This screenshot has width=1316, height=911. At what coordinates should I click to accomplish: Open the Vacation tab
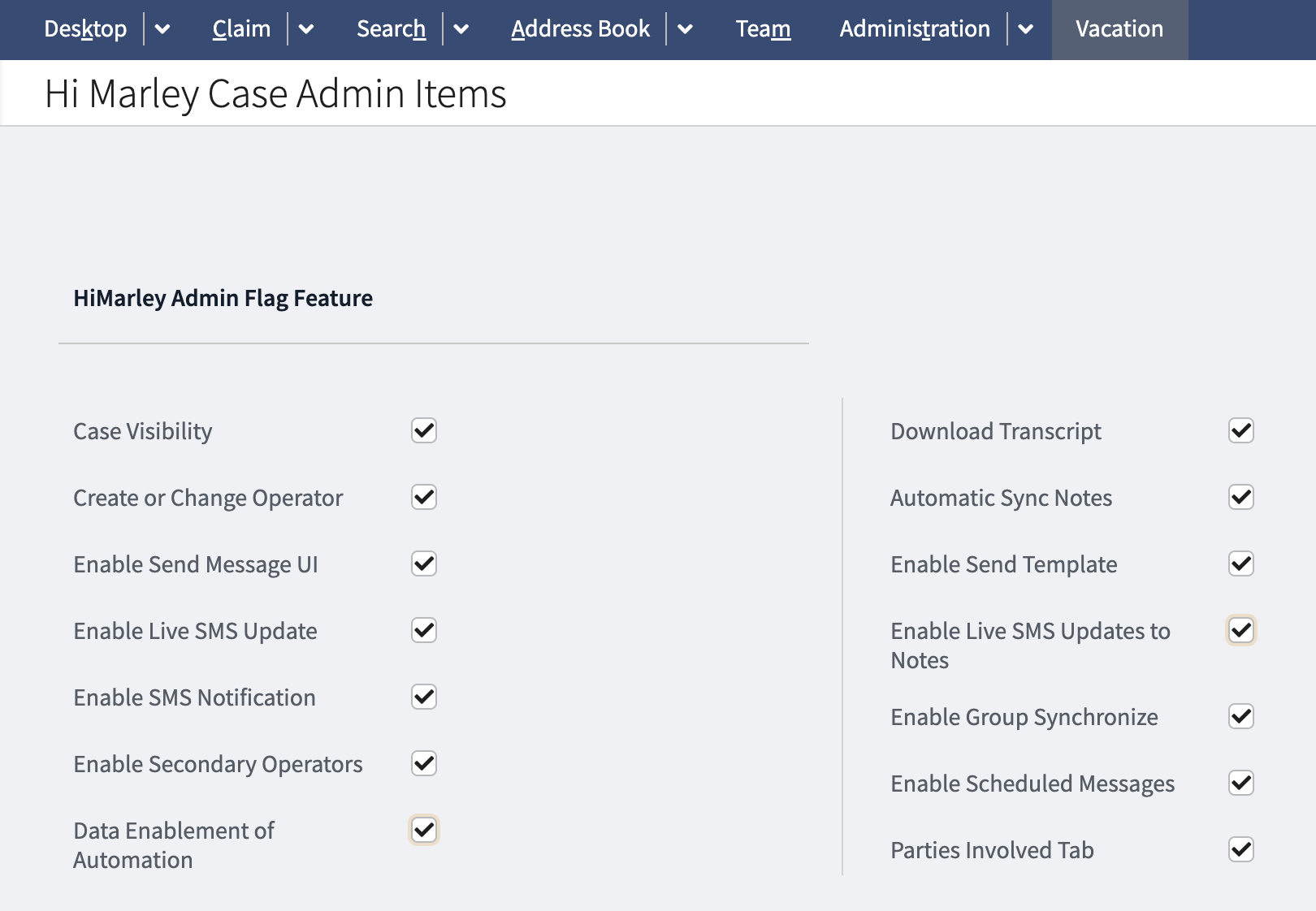[1119, 29]
